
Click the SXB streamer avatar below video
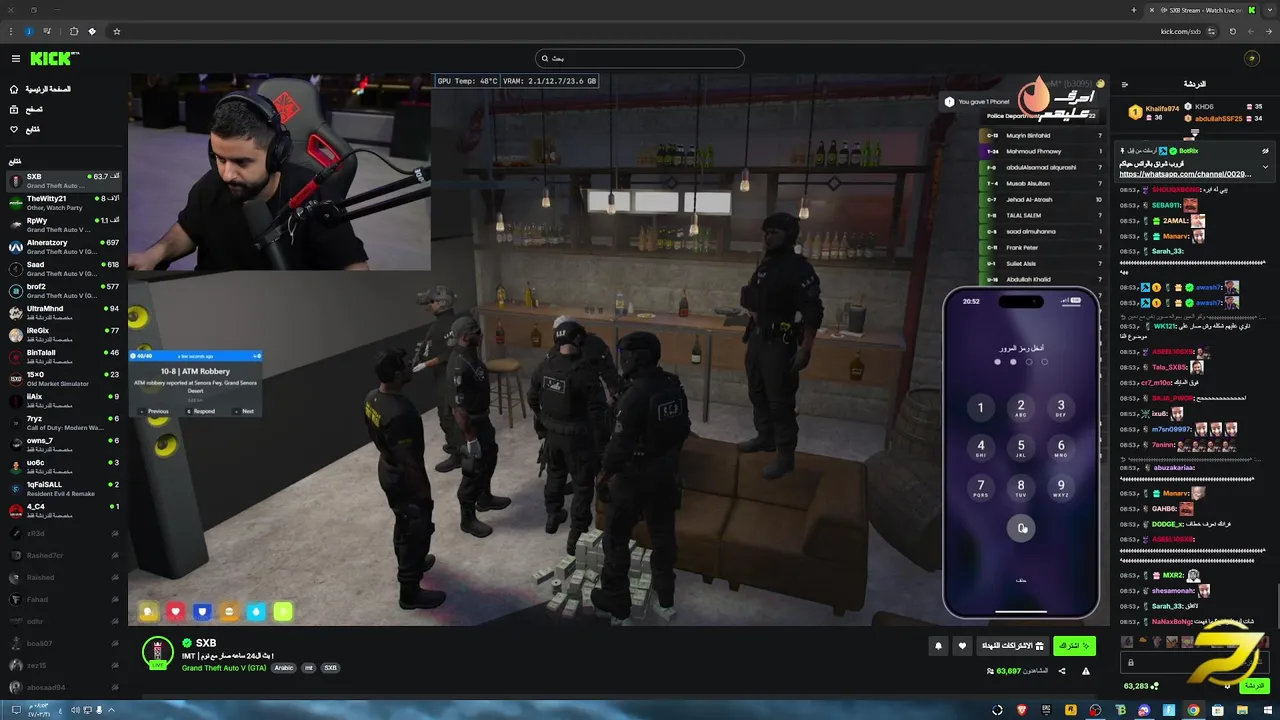point(158,652)
